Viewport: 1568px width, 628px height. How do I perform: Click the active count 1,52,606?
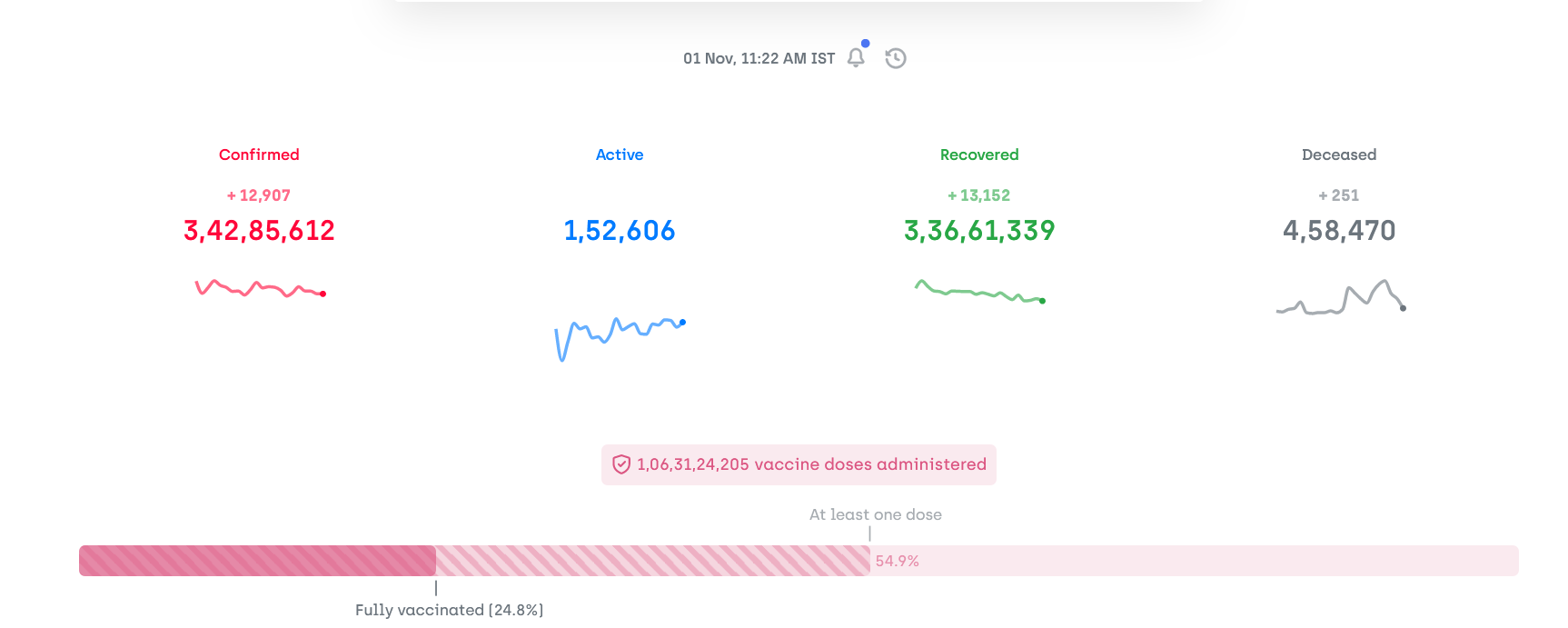[620, 231]
